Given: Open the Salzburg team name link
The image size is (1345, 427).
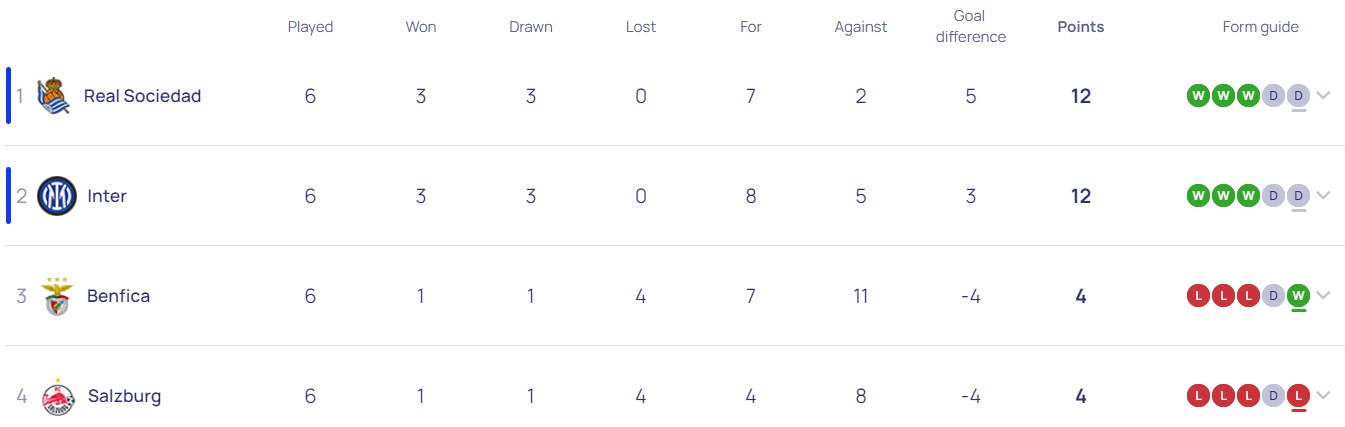Looking at the screenshot, I should click(x=124, y=396).
